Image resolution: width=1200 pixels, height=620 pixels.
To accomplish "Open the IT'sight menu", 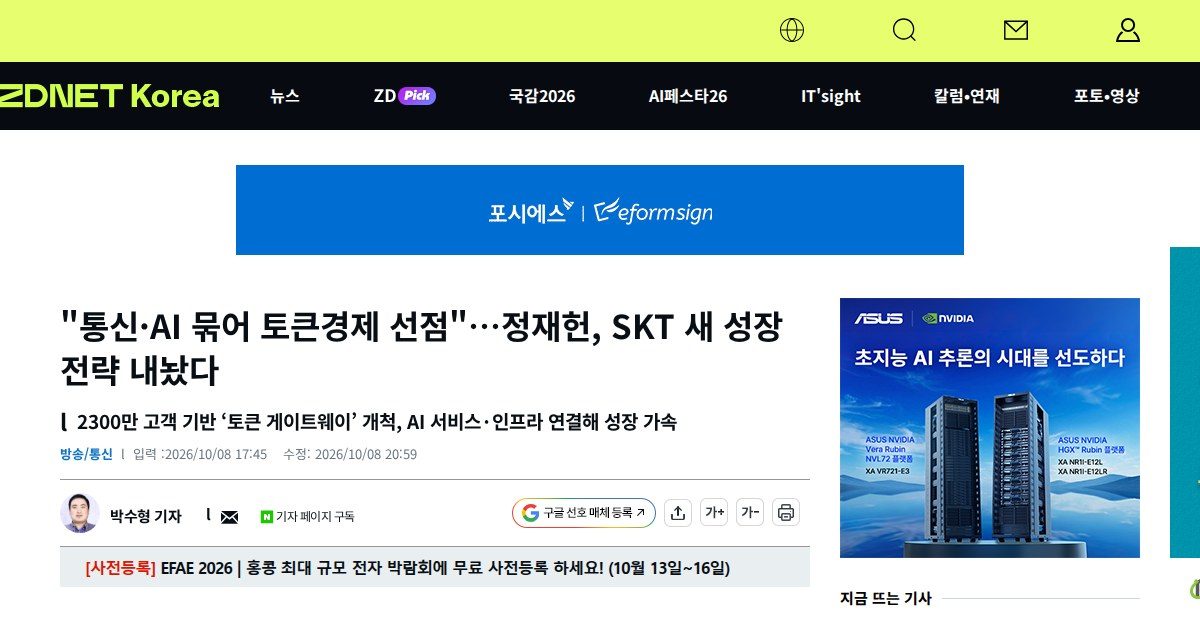I will coord(831,96).
